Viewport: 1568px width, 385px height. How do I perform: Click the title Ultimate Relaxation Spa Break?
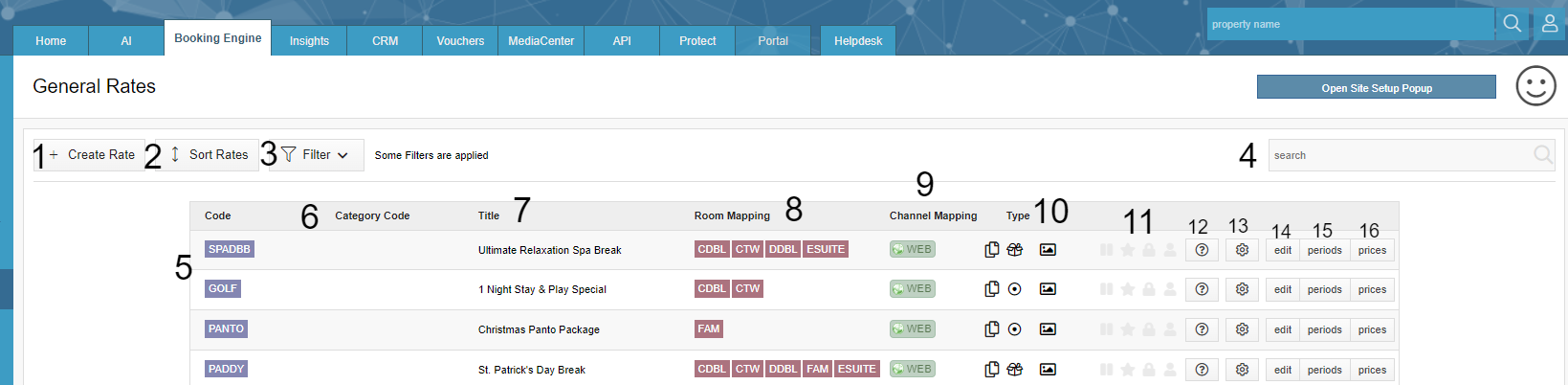[x=550, y=250]
